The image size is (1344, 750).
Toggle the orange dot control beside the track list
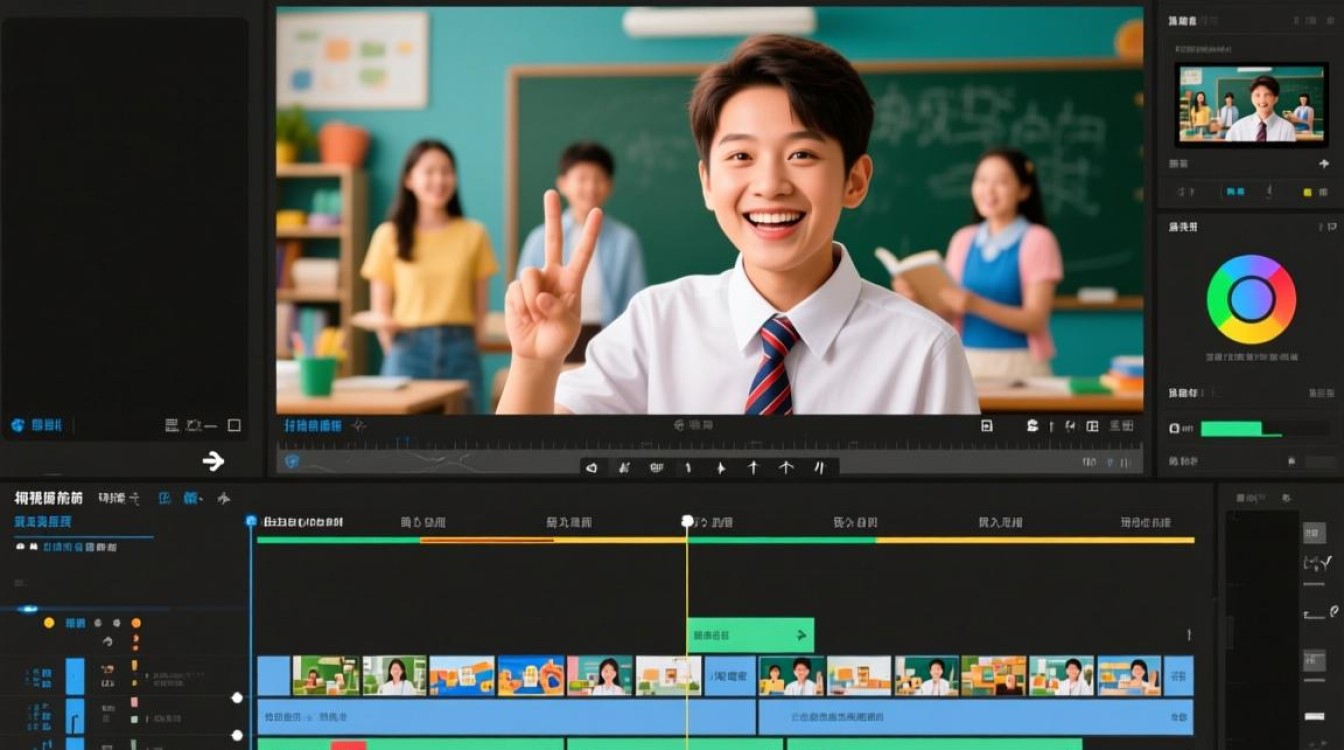(x=137, y=623)
